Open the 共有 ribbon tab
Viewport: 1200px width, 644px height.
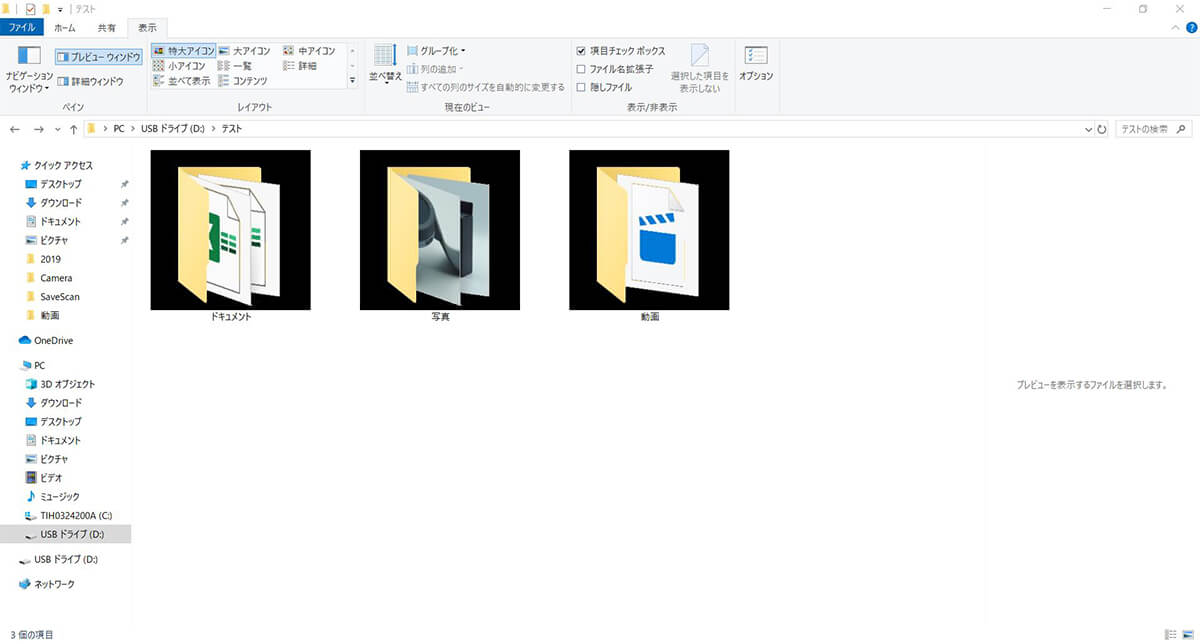106,28
